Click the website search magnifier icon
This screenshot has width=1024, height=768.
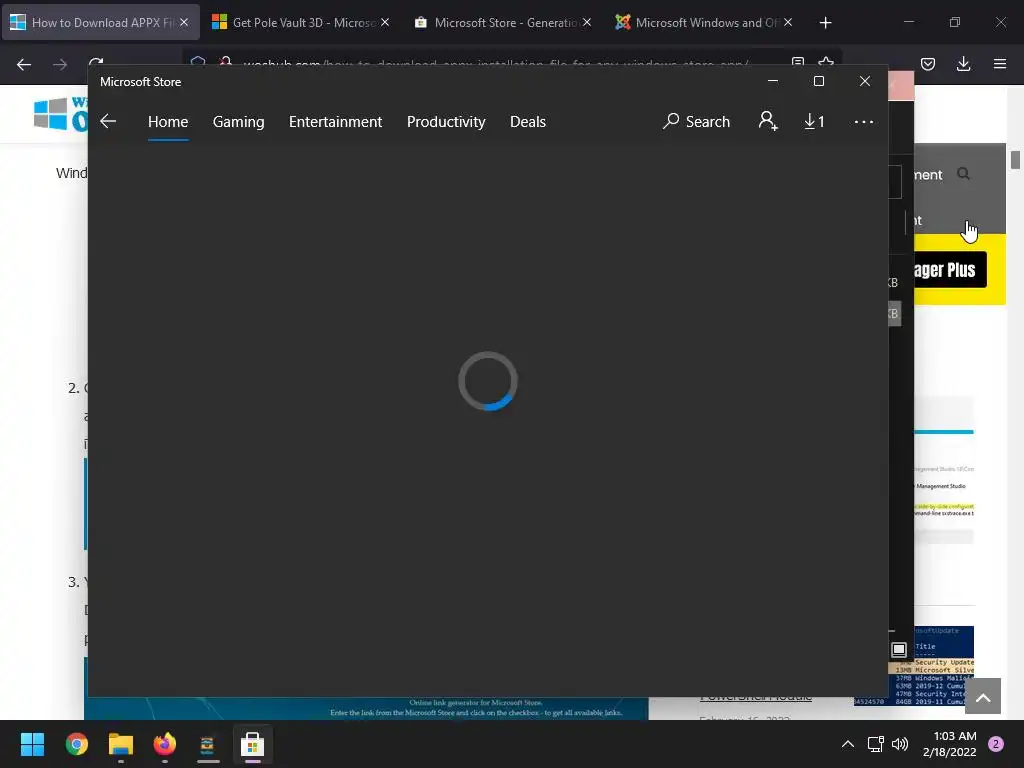coord(963,174)
